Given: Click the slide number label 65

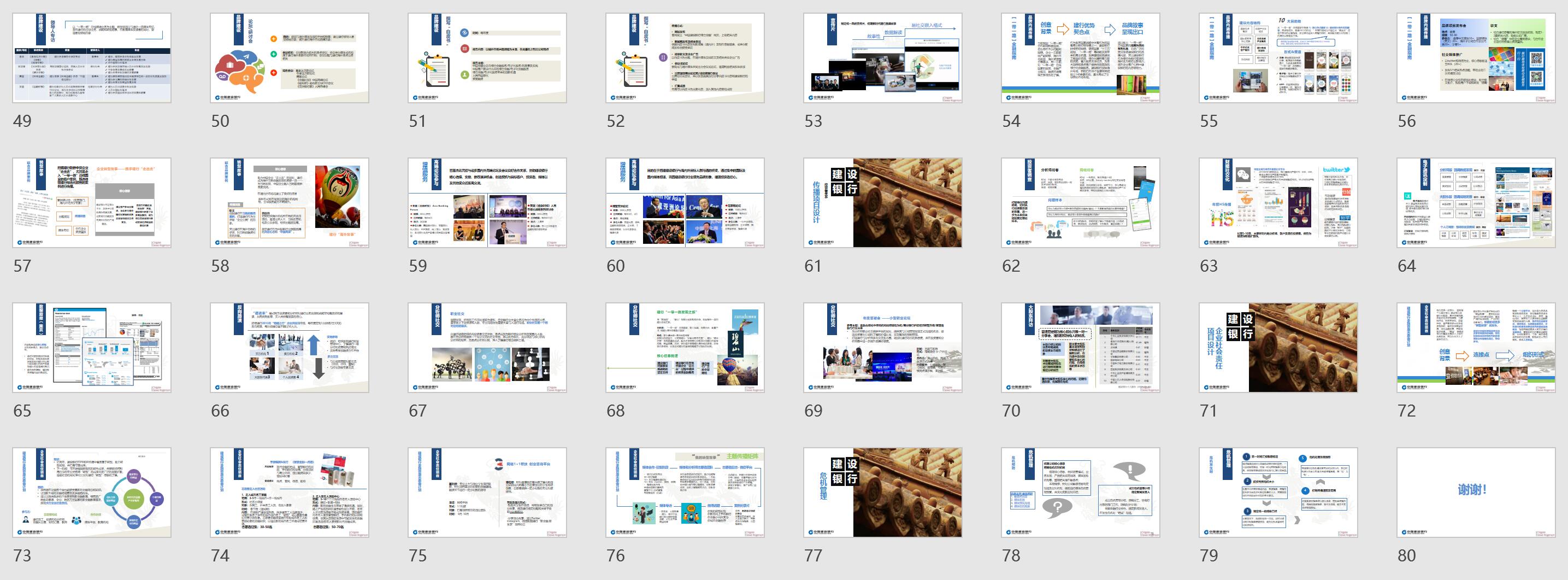Looking at the screenshot, I should pyautogui.click(x=22, y=411).
